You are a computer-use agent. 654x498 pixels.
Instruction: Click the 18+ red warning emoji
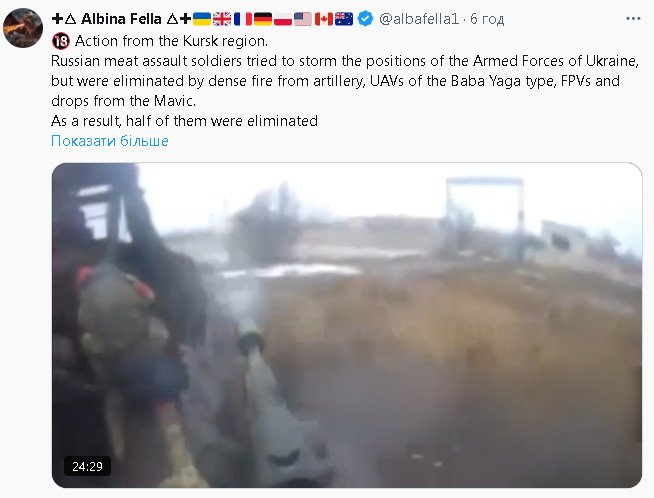(61, 41)
